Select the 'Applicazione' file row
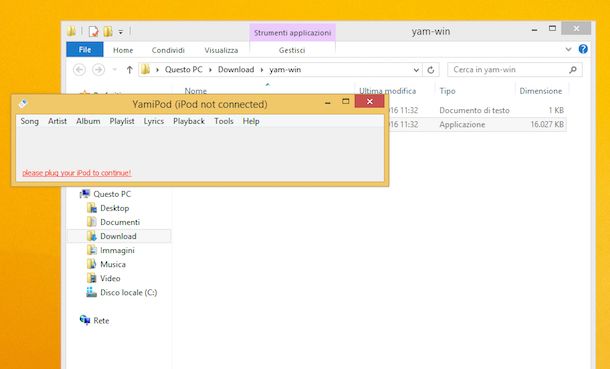Viewport: 610px width, 369px height. click(477, 124)
